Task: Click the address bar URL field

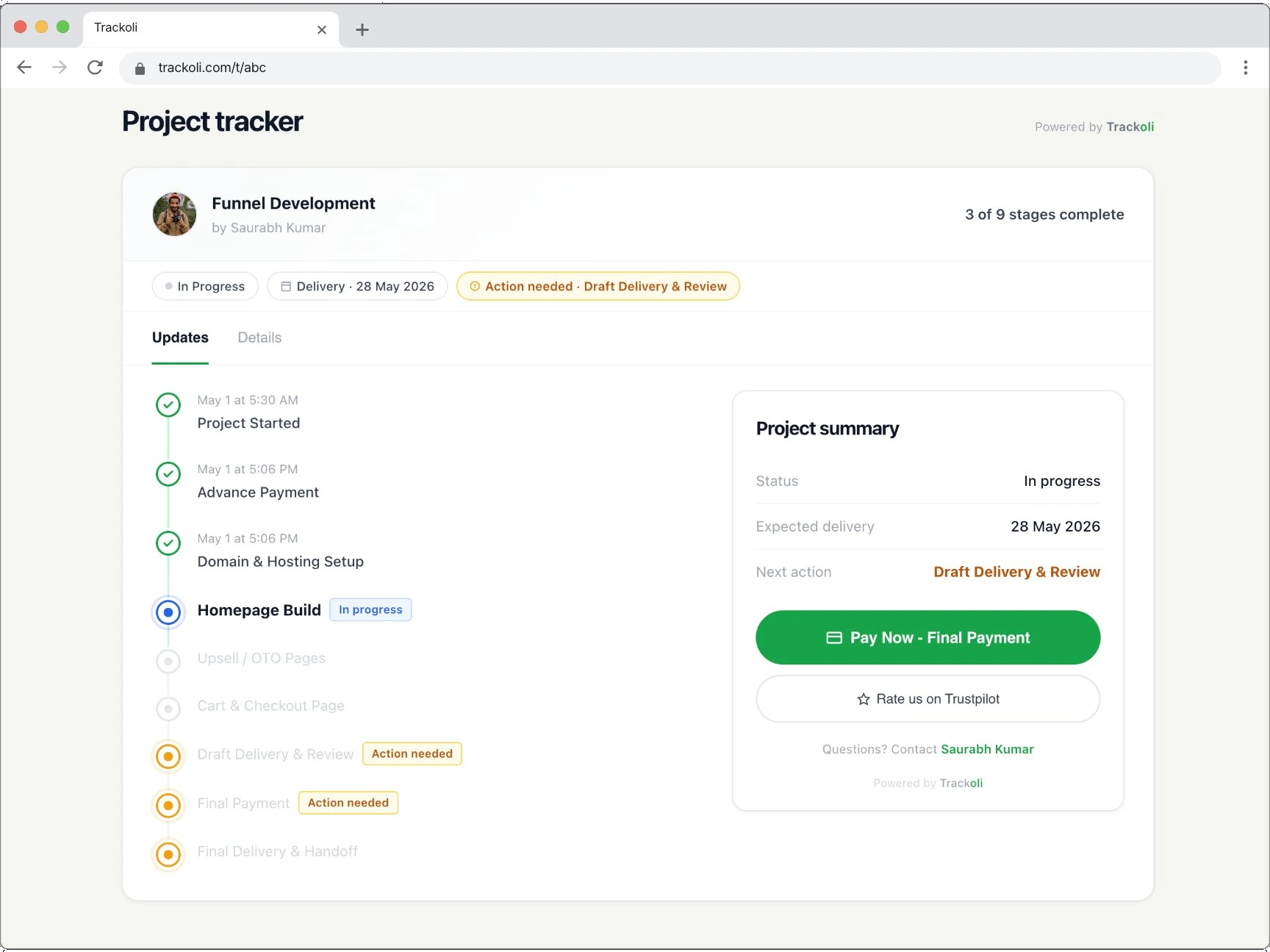Action: point(670,68)
